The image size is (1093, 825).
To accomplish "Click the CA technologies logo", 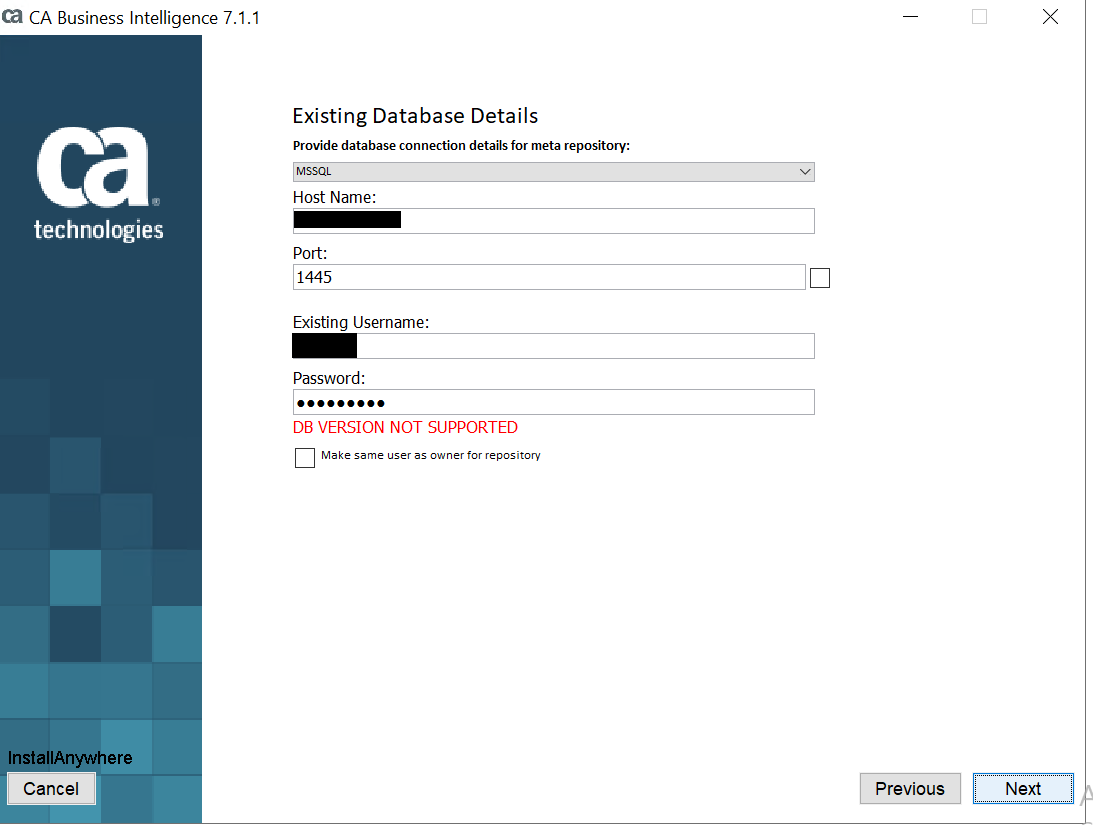I will coord(99,184).
